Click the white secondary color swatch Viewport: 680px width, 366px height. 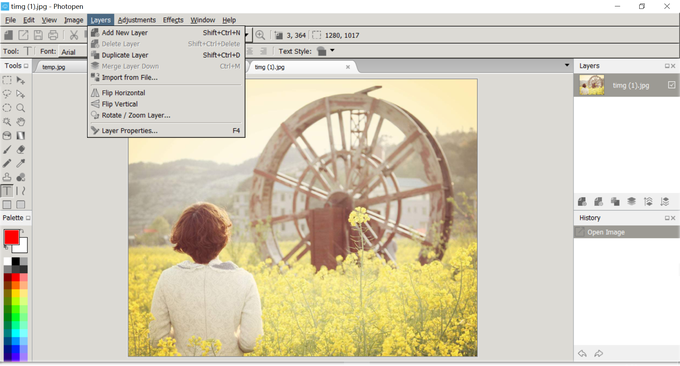coord(22,247)
